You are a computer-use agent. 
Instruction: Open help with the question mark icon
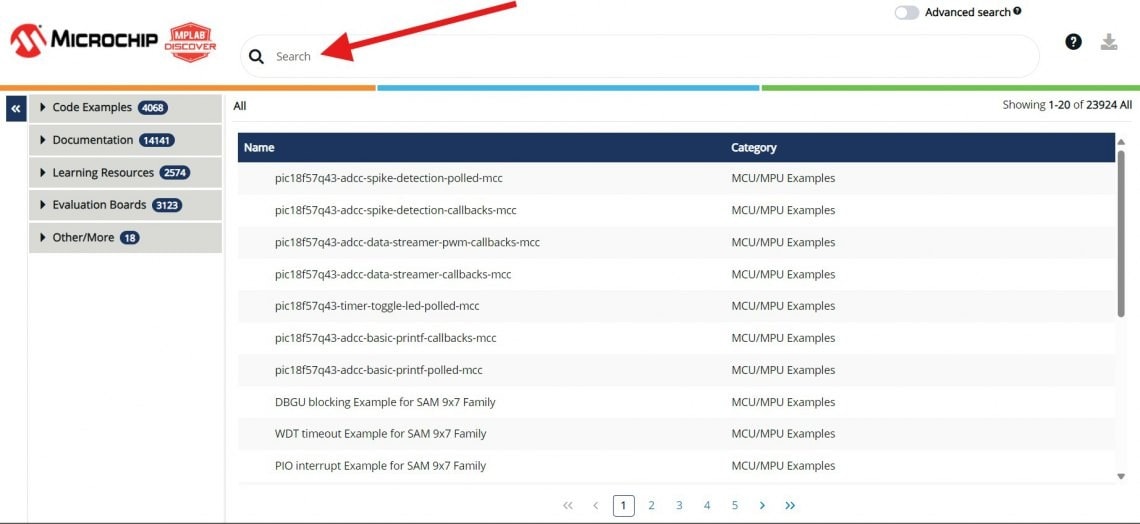click(x=1073, y=42)
